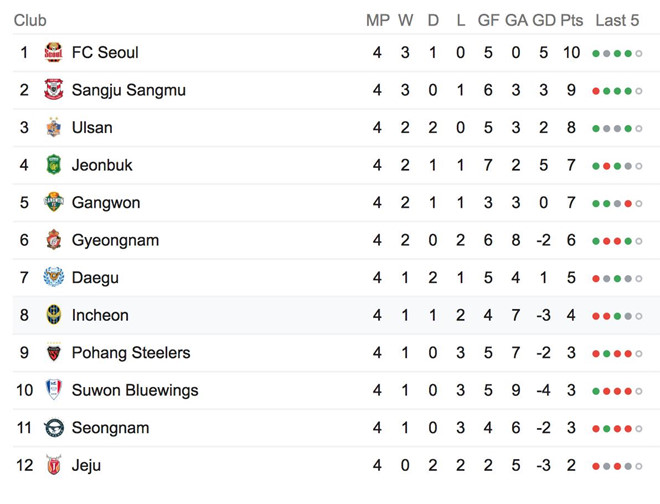660x504 pixels.
Task: Click the Pohang Steelers crest
Action: tap(54, 352)
